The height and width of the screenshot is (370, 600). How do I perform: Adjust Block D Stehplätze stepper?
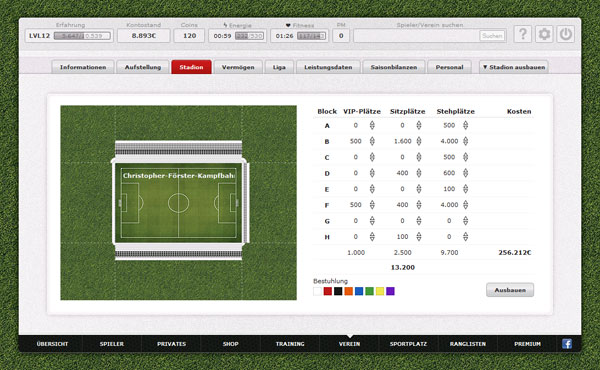click(x=465, y=173)
